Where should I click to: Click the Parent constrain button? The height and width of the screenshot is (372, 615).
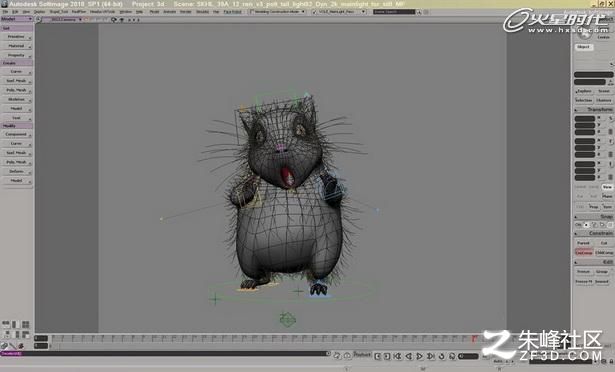coord(584,243)
